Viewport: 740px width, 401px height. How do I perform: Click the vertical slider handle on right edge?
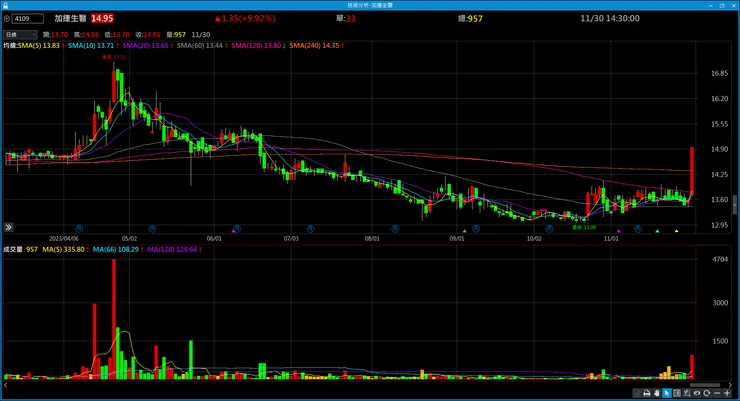[734, 204]
